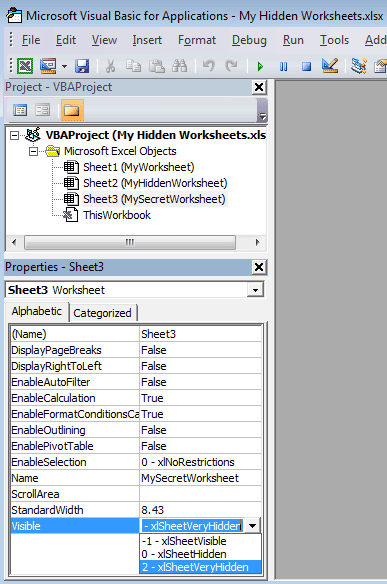Select ThisWorkbook in project tree

pos(117,215)
